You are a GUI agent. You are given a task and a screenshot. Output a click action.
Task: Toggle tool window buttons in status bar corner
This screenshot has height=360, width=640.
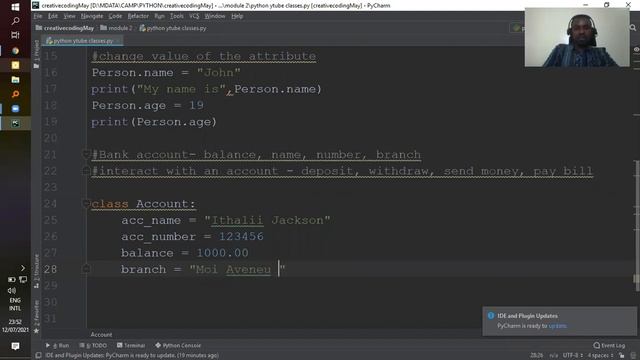[38, 356]
